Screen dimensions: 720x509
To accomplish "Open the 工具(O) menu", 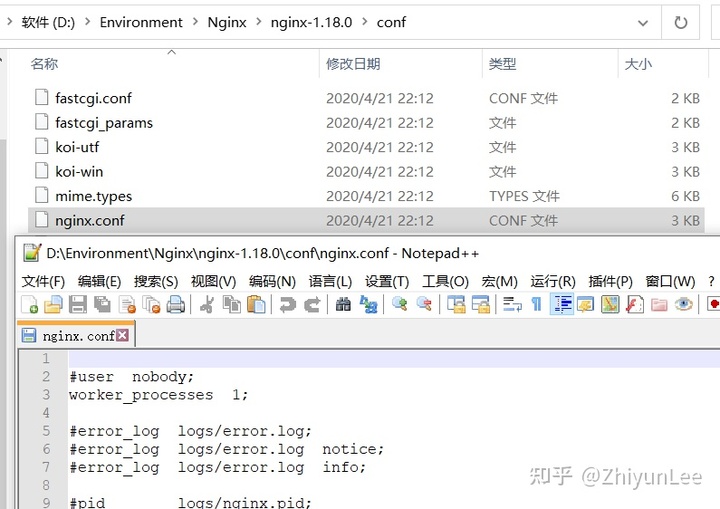I will [445, 281].
